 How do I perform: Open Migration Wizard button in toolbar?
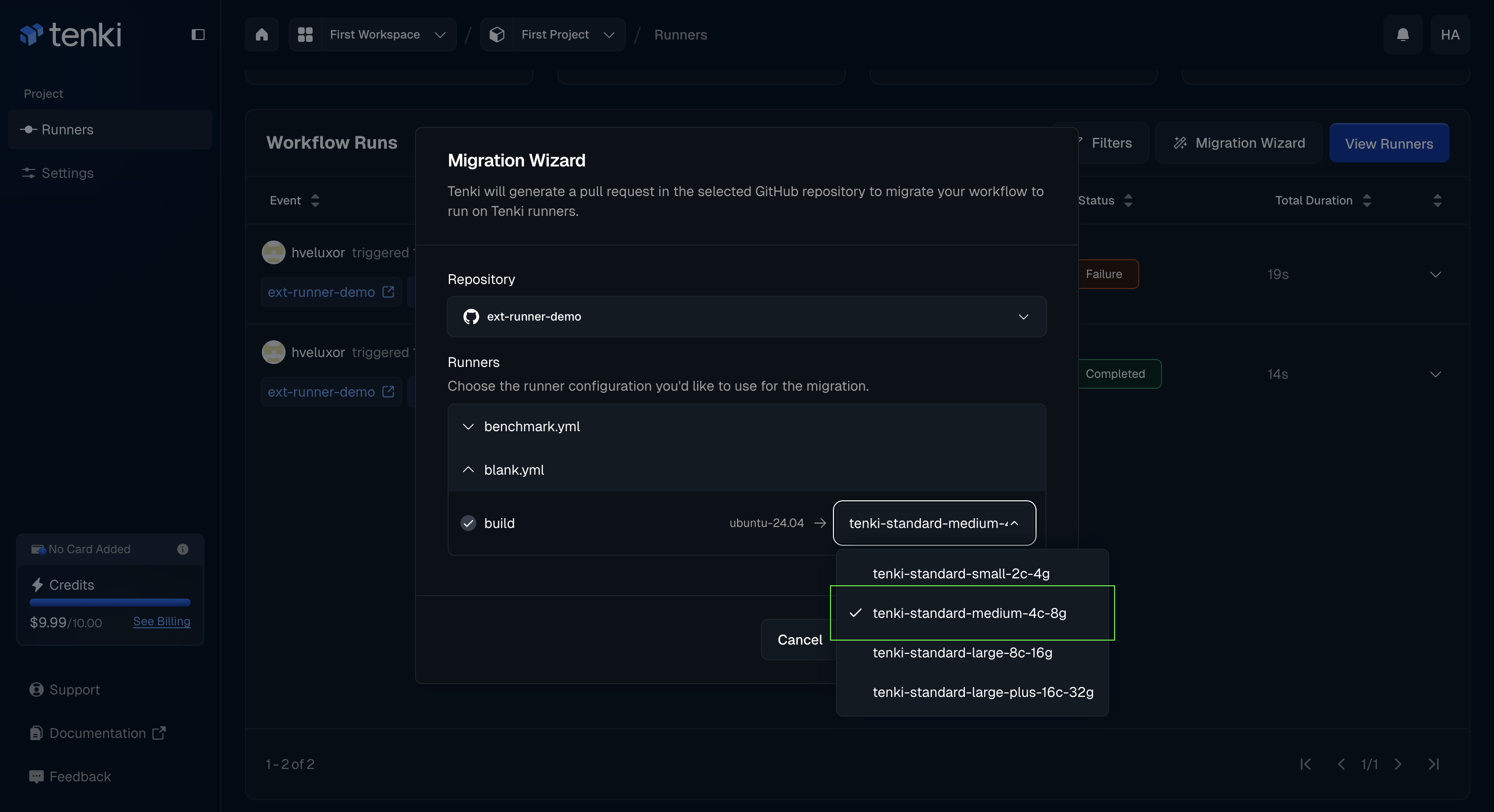pos(1238,143)
